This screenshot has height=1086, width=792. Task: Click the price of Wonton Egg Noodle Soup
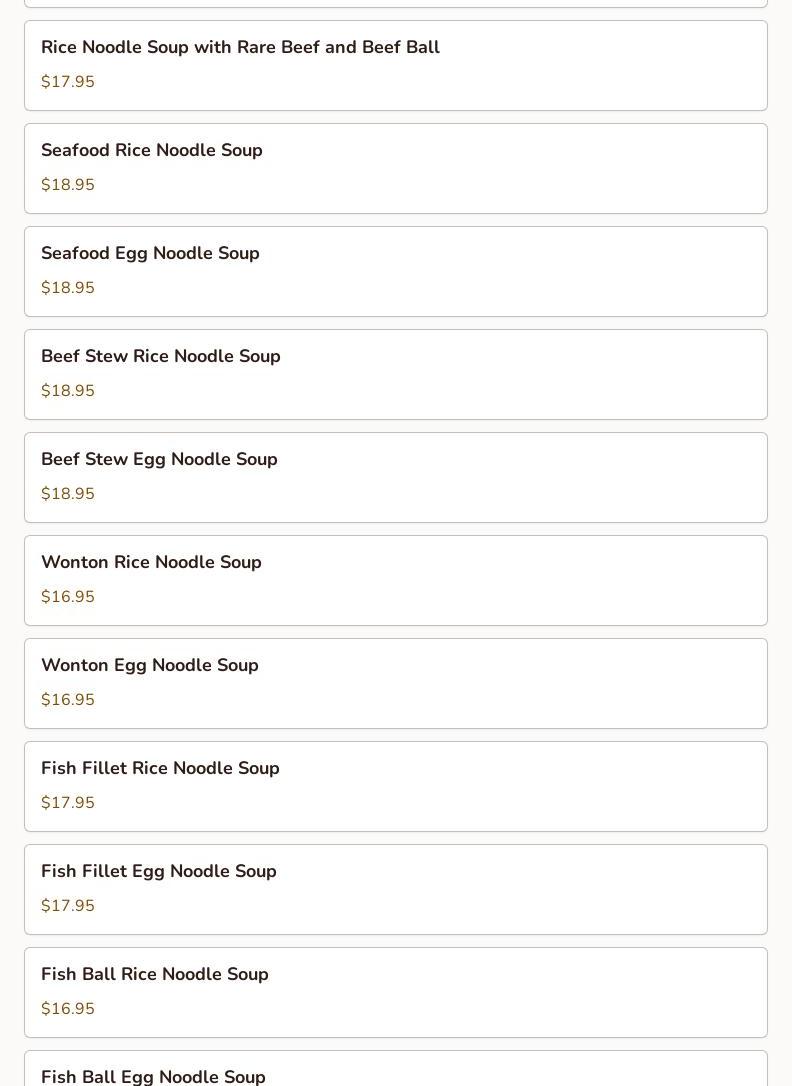(x=68, y=700)
